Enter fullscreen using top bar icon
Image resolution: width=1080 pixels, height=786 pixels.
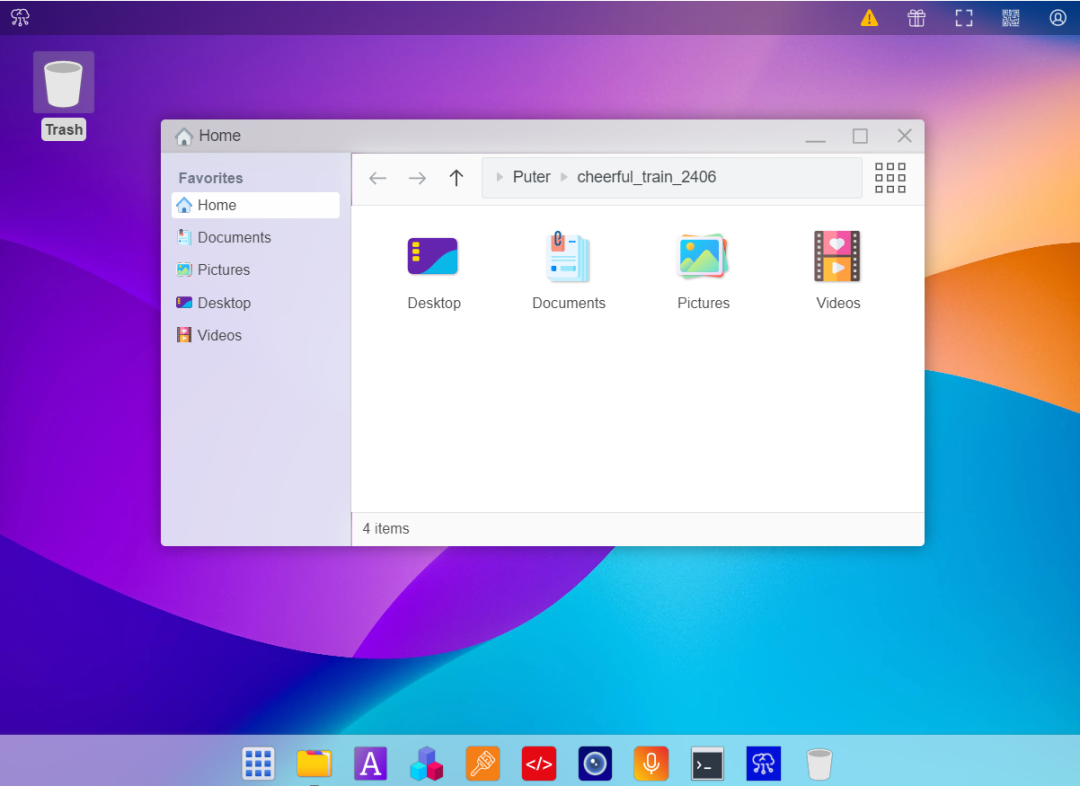coord(963,18)
